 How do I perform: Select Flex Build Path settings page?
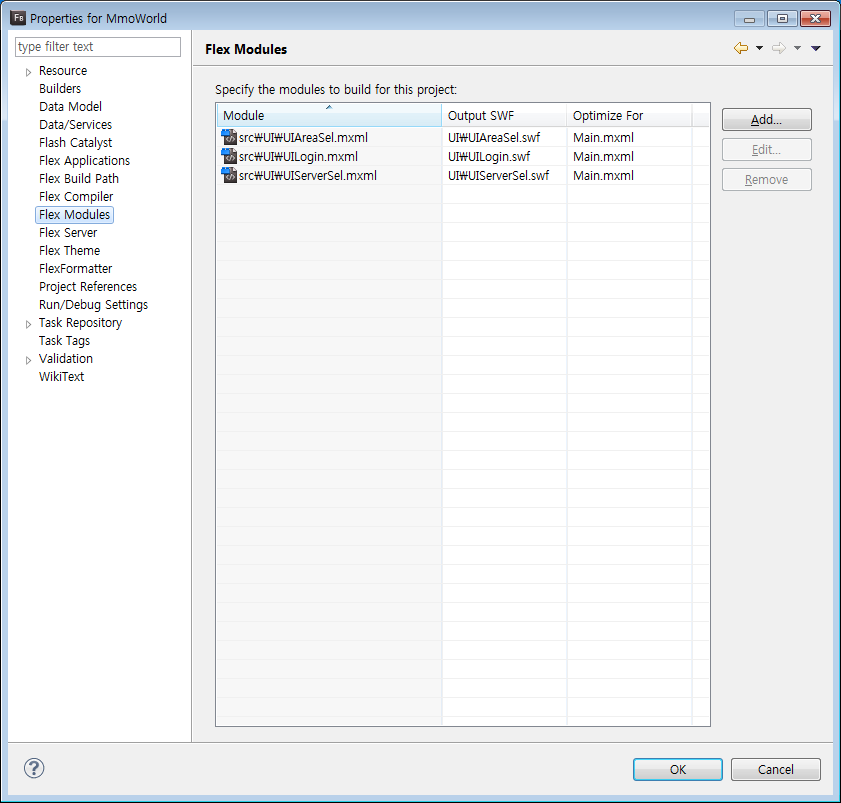79,178
